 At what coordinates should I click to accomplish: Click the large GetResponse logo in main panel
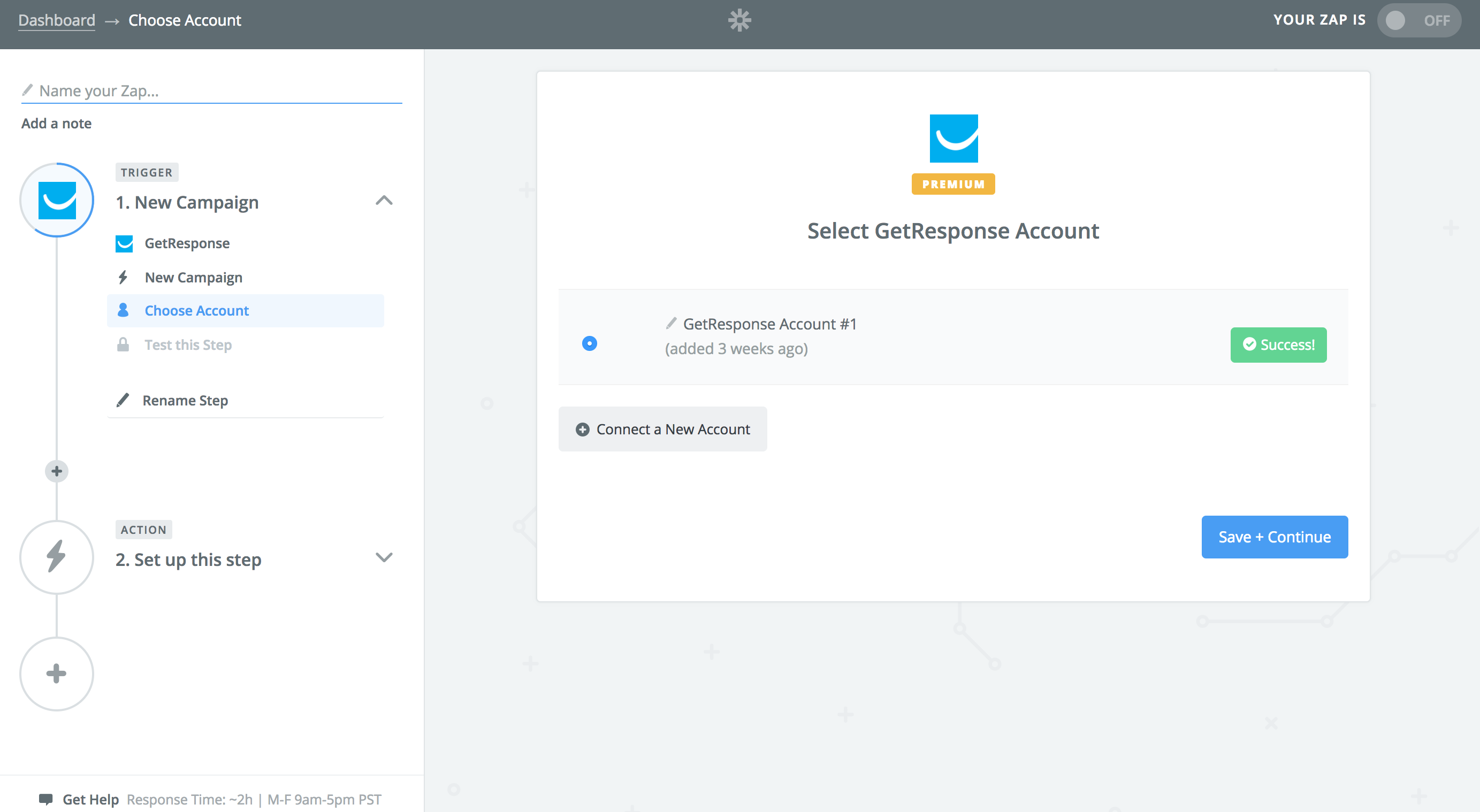[x=953, y=139]
